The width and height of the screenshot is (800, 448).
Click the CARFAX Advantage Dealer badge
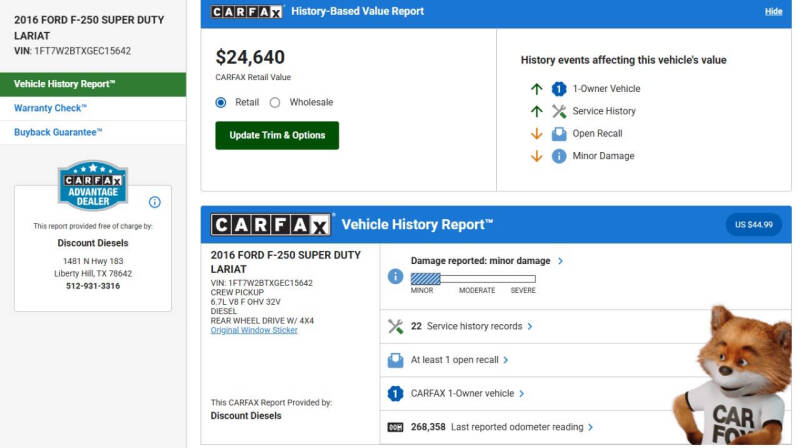coord(93,186)
